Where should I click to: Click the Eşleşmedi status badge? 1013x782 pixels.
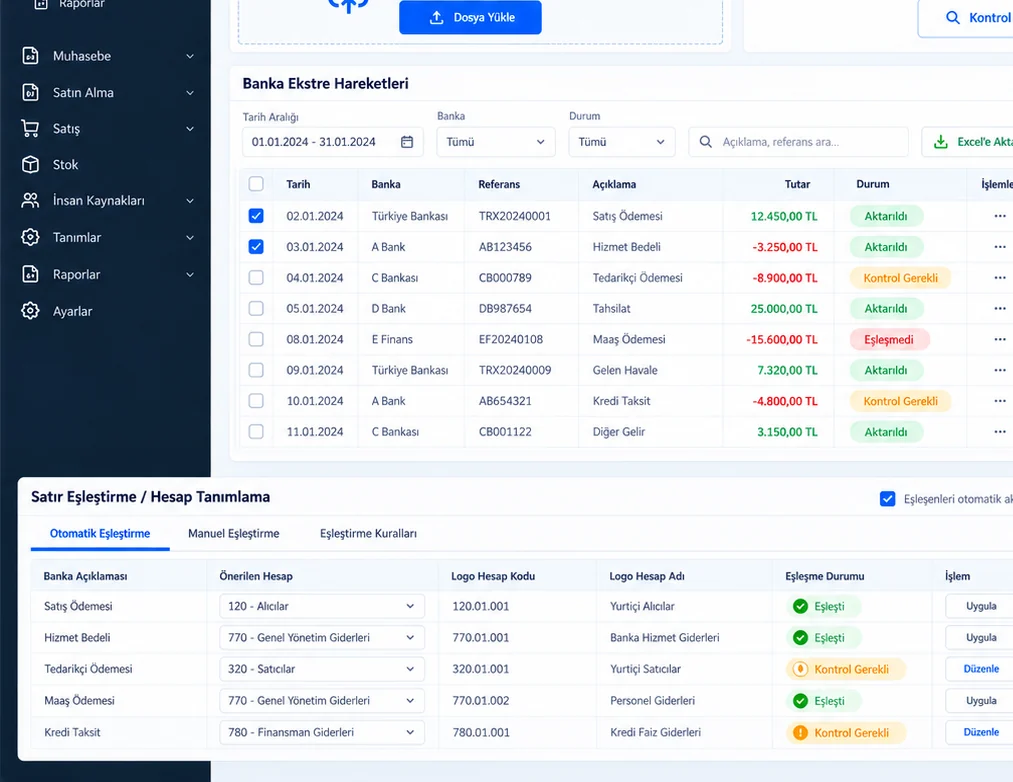point(889,339)
